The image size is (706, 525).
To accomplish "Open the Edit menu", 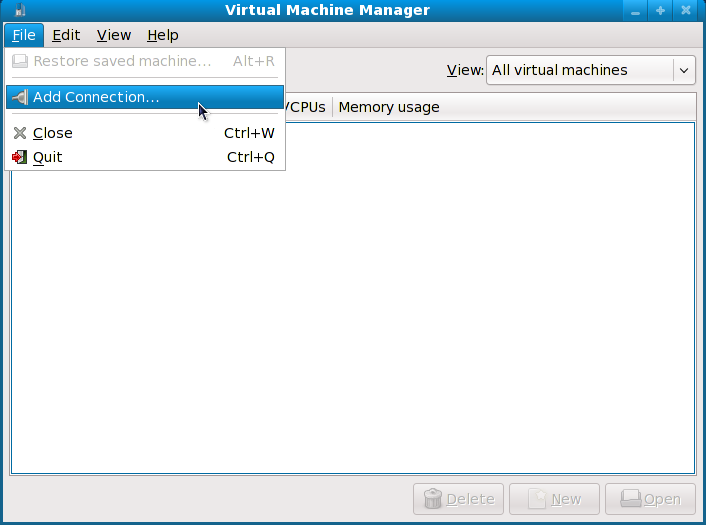I will [x=66, y=35].
